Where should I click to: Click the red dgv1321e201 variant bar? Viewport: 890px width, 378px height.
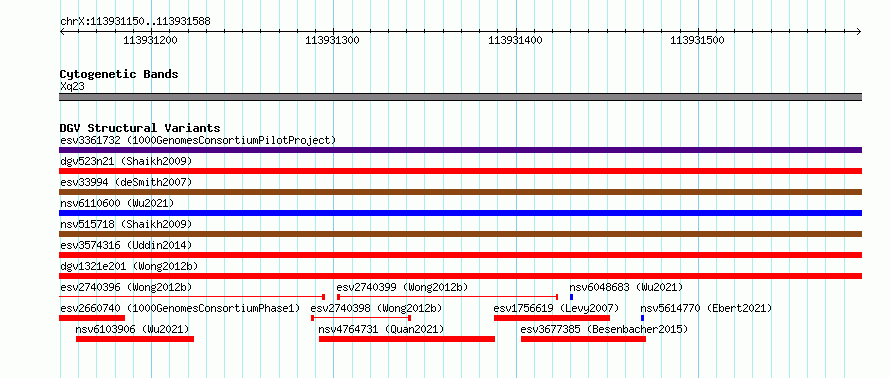460,276
